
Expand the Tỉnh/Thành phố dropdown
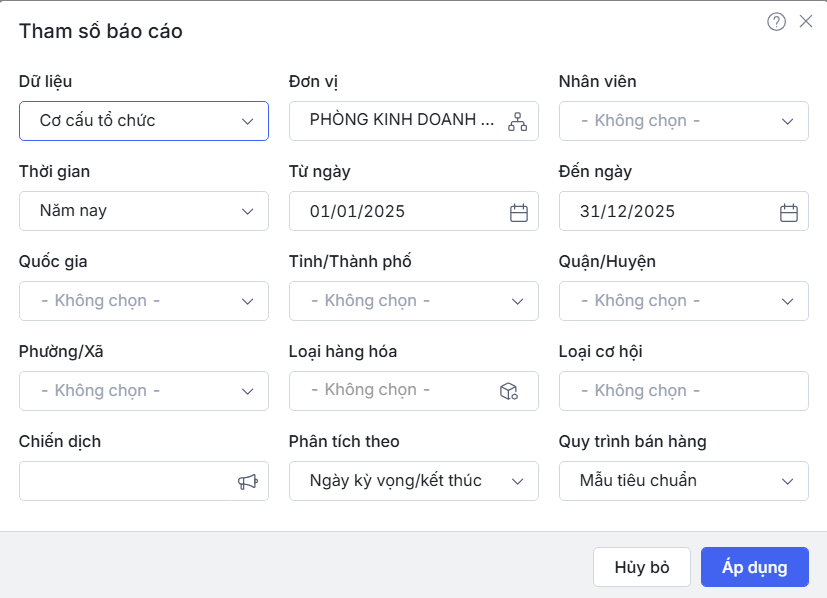point(414,301)
